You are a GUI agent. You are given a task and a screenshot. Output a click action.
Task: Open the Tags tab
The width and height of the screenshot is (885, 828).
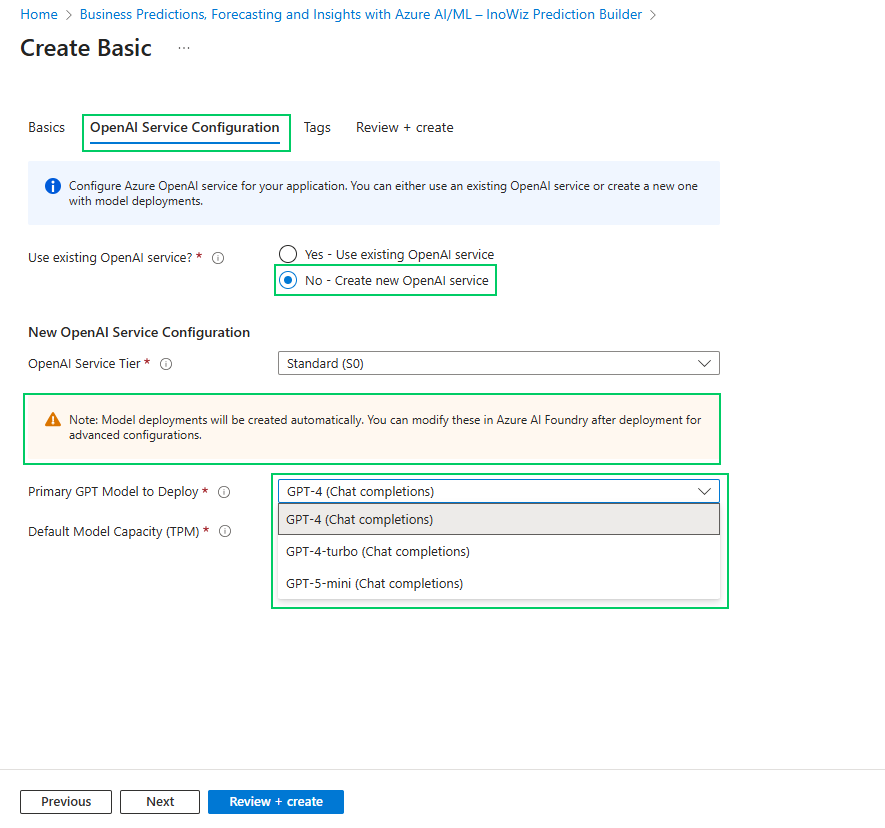[x=317, y=128]
